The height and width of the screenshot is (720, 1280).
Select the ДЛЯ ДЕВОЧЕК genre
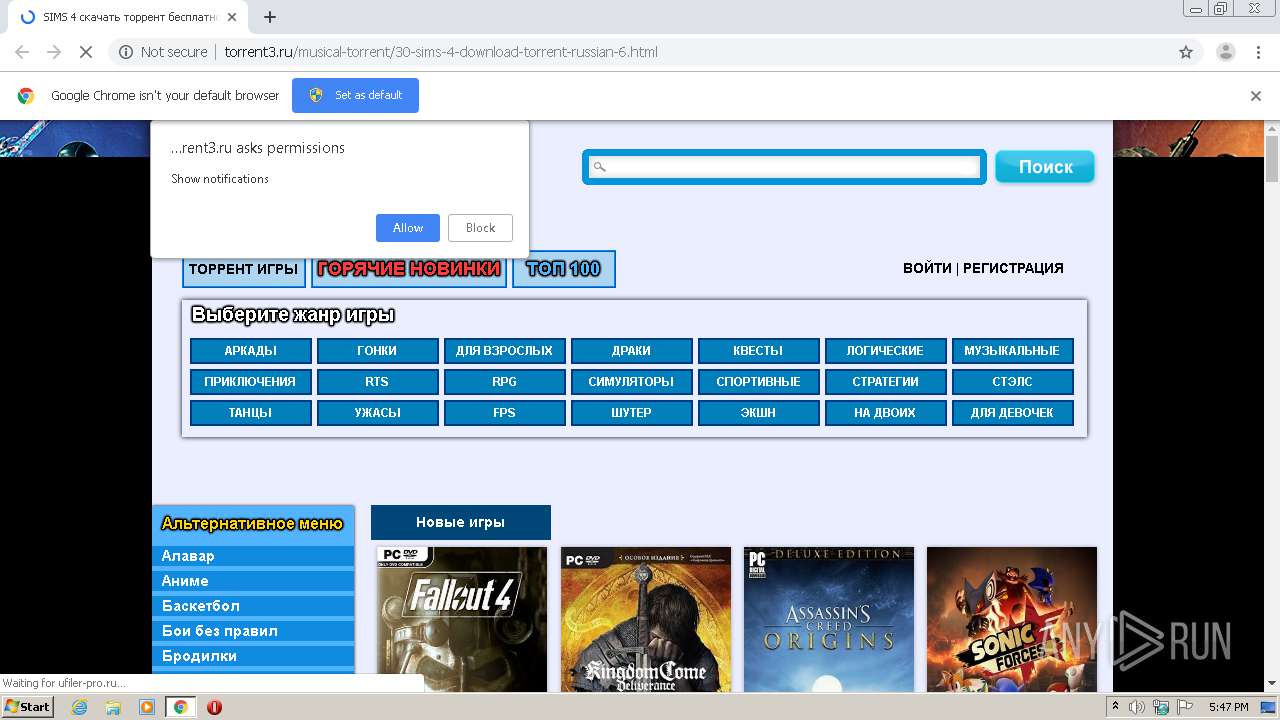pos(1012,413)
